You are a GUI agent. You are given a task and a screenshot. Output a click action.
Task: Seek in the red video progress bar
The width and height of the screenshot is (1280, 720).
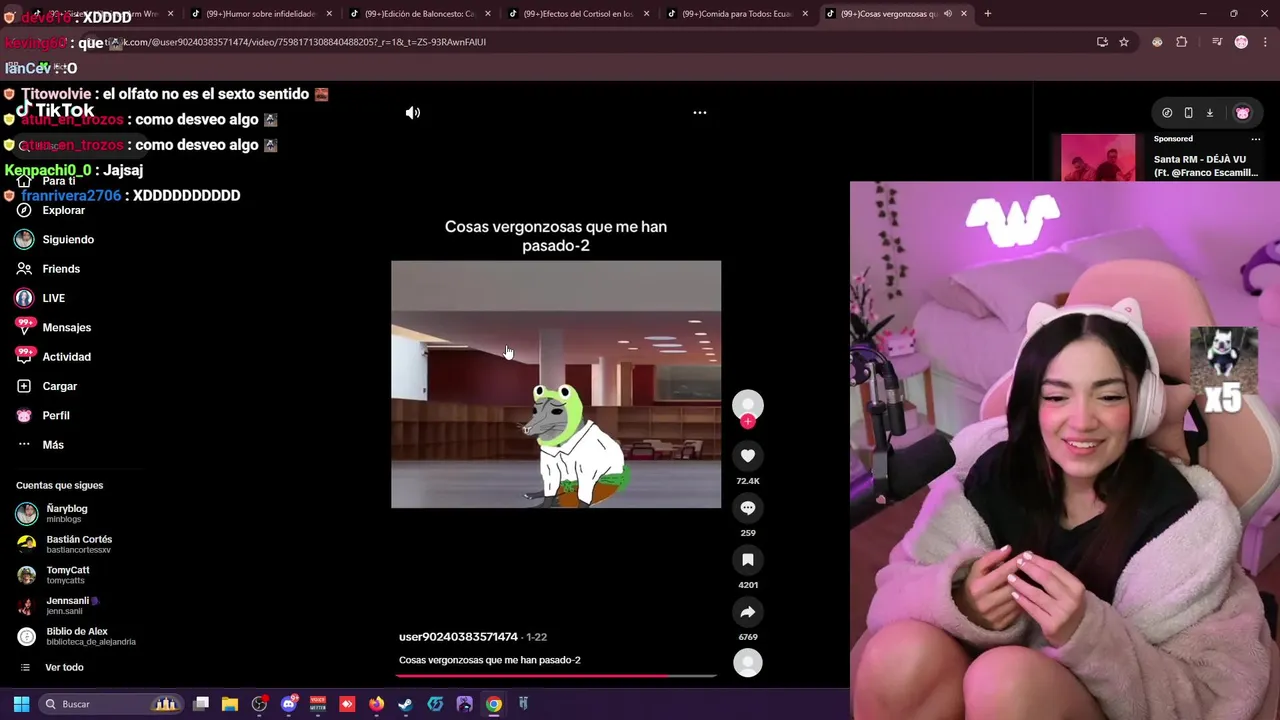click(x=556, y=676)
